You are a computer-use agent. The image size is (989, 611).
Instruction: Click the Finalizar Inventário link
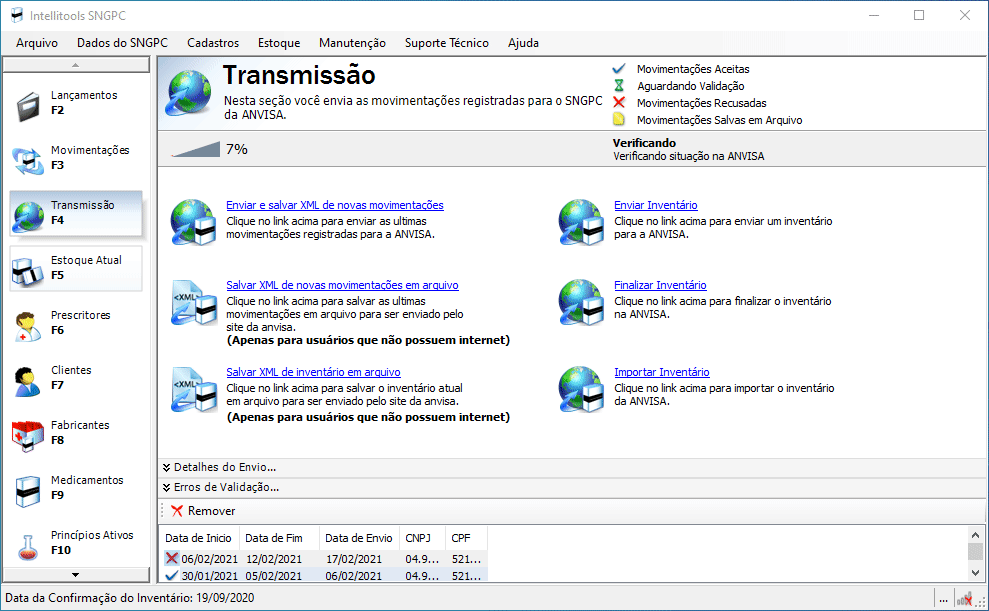coord(660,285)
